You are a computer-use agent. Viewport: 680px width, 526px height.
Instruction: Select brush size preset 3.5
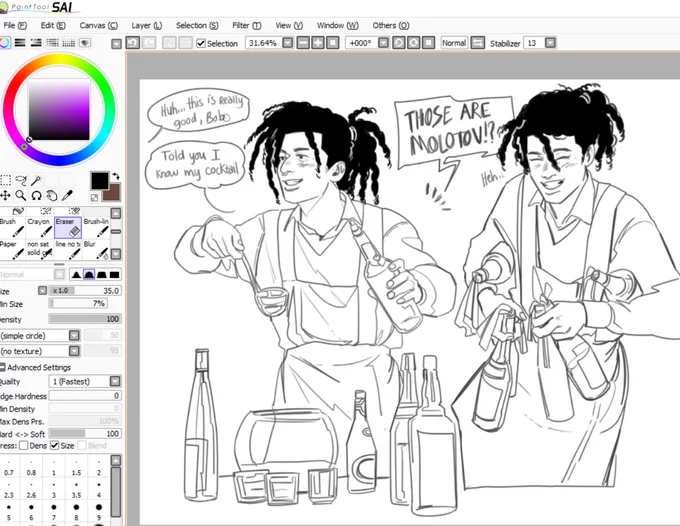pos(76,490)
